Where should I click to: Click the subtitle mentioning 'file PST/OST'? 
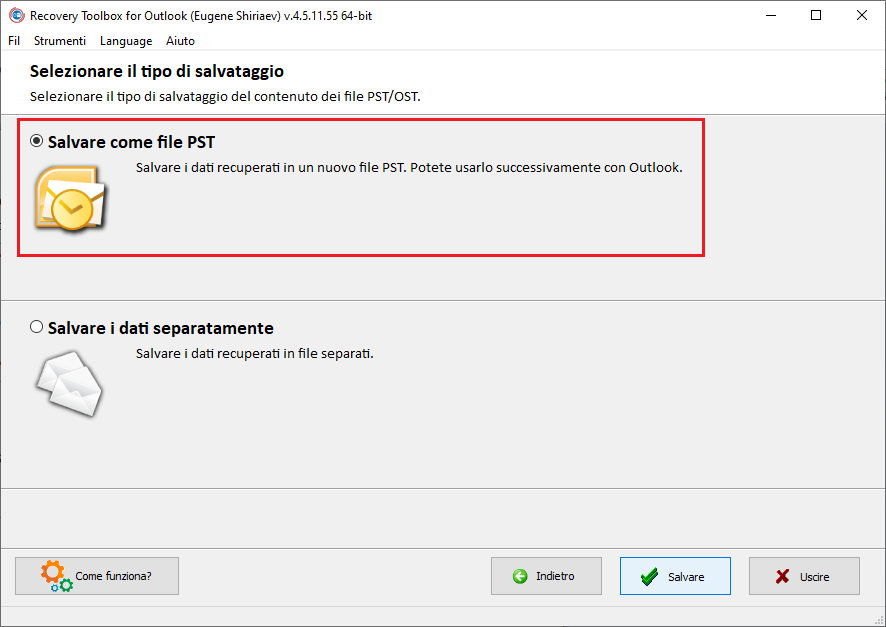[225, 97]
